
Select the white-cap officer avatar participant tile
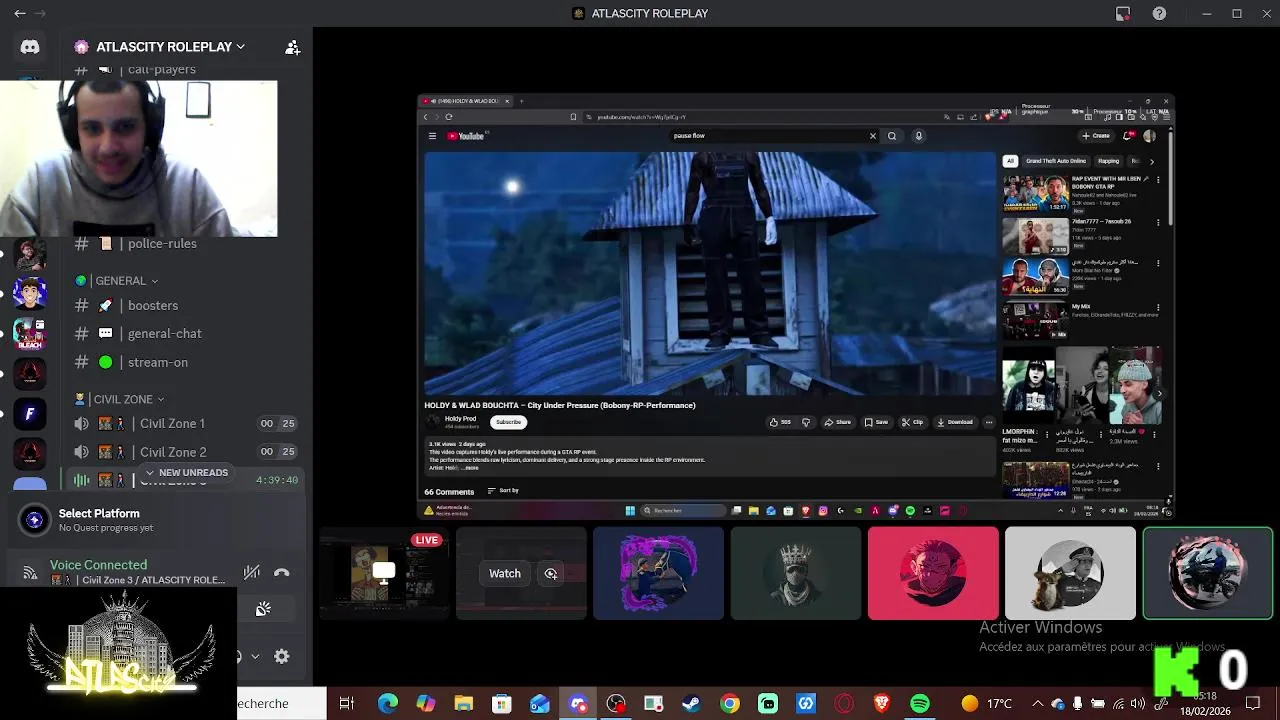[1070, 573]
